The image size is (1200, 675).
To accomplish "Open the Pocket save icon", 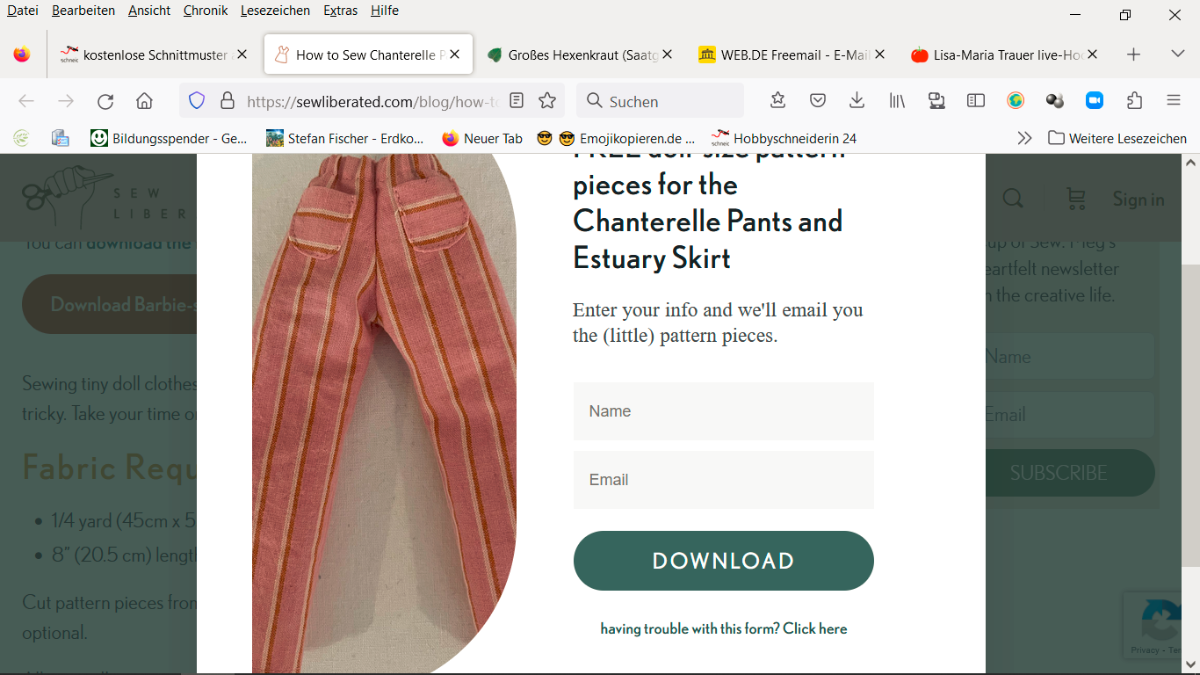I will point(817,101).
